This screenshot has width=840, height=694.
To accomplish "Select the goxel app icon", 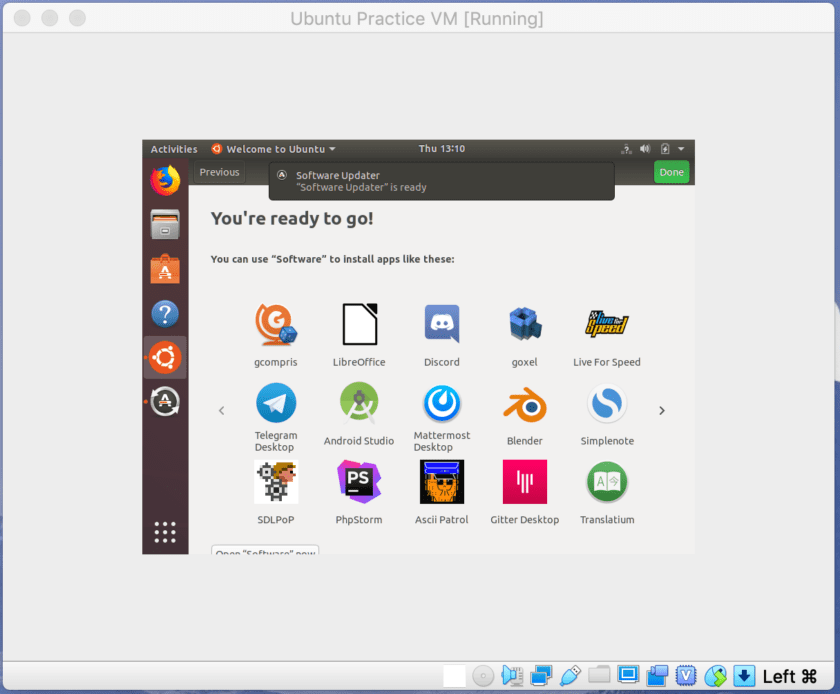I will click(x=525, y=324).
